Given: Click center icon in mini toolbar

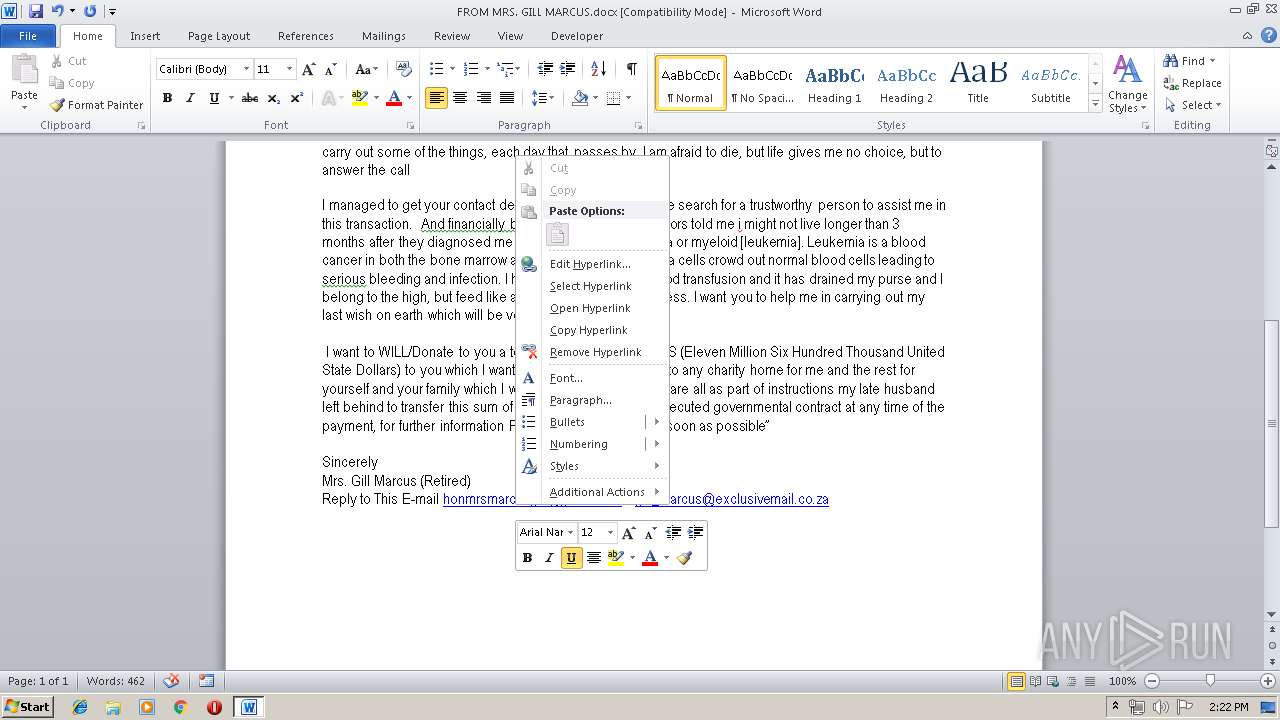Looking at the screenshot, I should pos(594,558).
